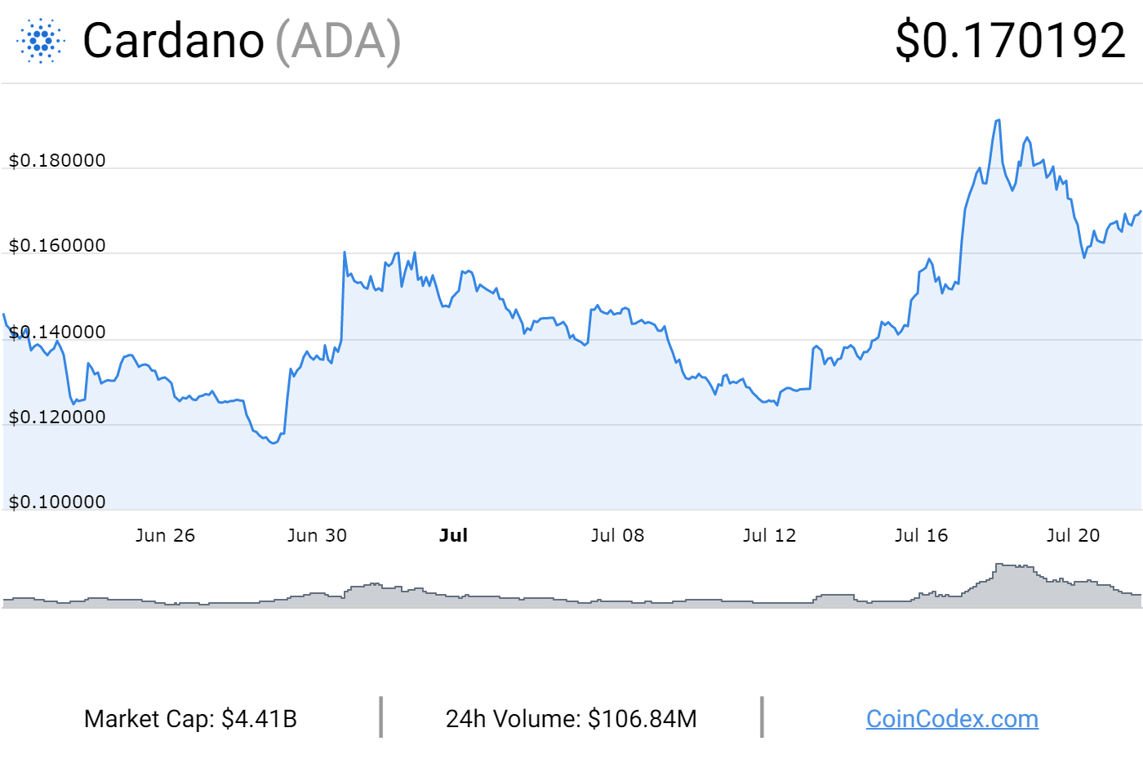The height and width of the screenshot is (768, 1143).
Task: Click the 24h Volume: $106.84M text
Action: (572, 719)
